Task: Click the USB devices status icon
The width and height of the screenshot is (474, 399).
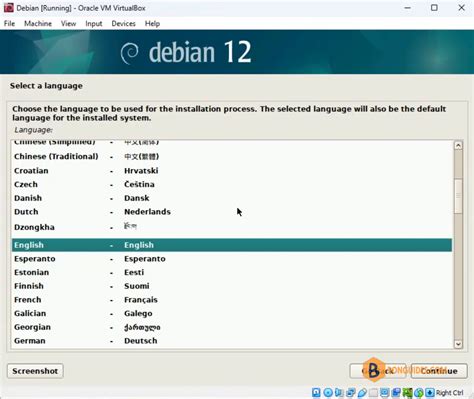Action: coord(362,393)
